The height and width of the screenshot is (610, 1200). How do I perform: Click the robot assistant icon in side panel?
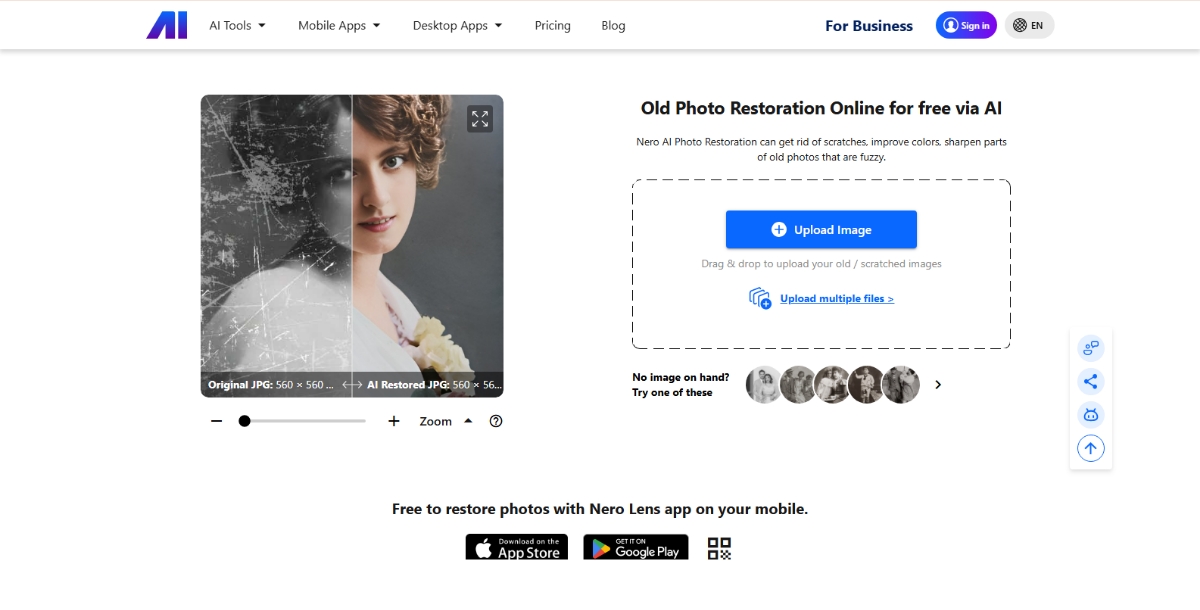click(x=1091, y=414)
